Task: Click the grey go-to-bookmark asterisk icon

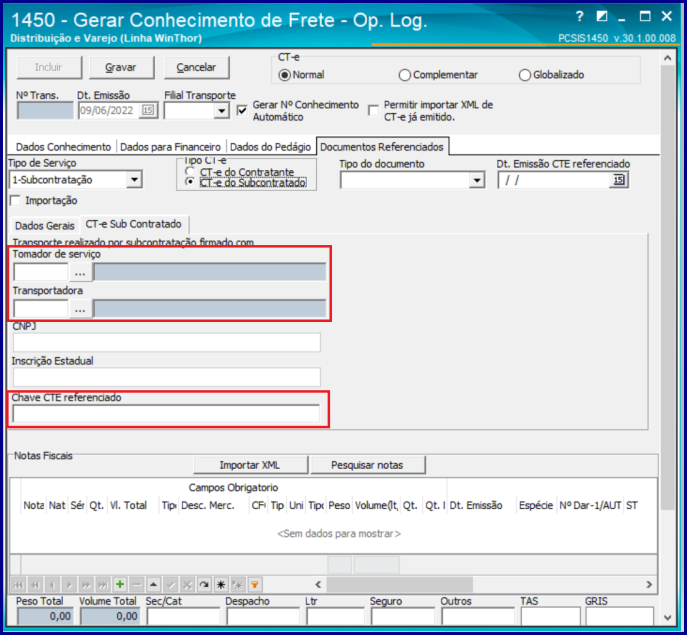Action: (238, 584)
